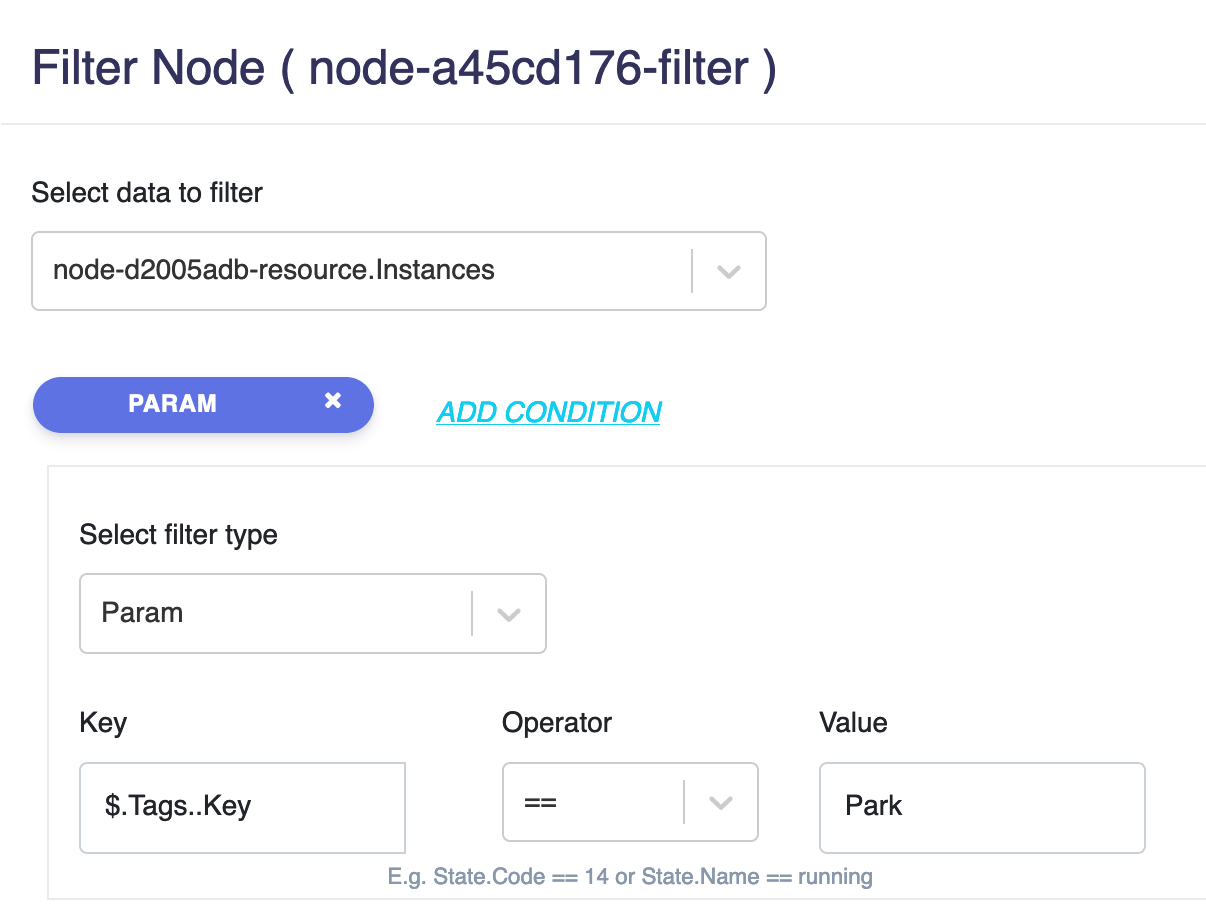
Task: Click the ADD CONDITION link
Action: pos(549,412)
